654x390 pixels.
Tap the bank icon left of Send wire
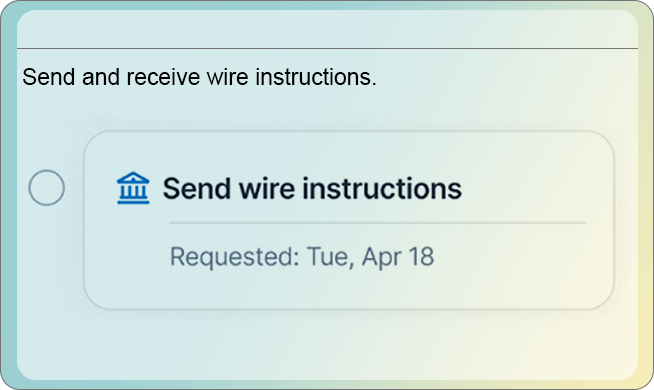click(133, 188)
